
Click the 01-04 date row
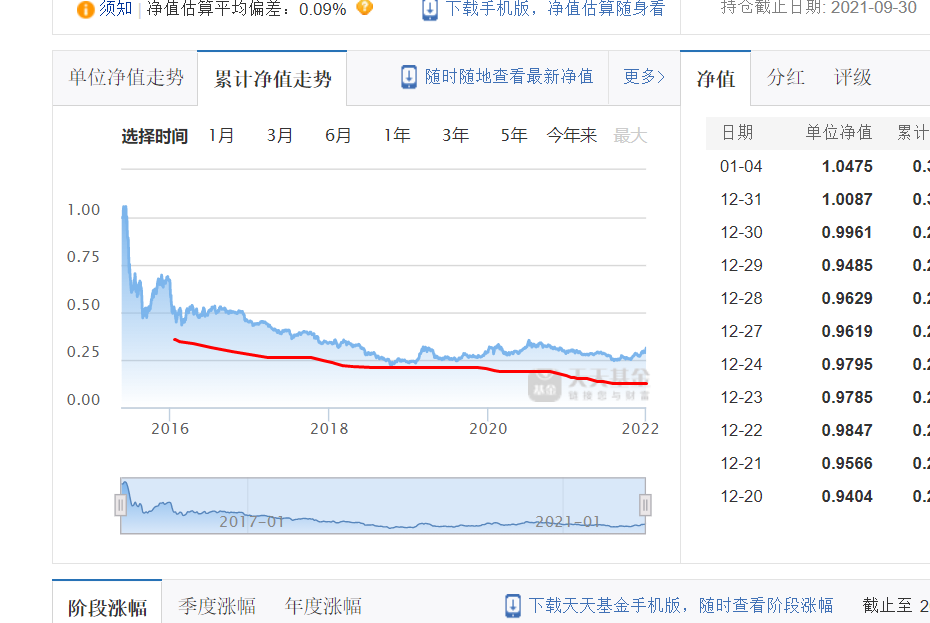tap(741, 166)
